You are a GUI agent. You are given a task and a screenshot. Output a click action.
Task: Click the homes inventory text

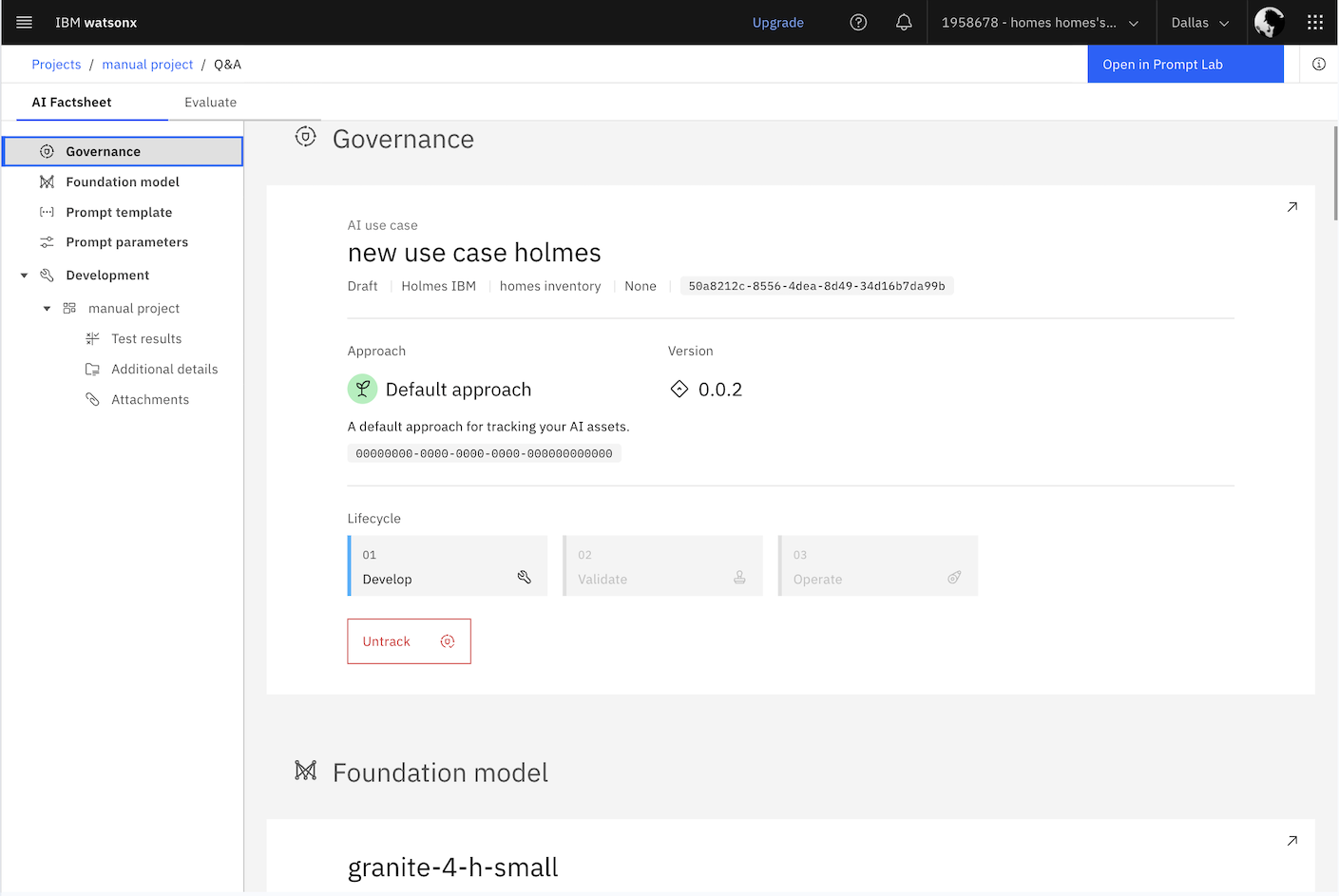click(x=550, y=286)
